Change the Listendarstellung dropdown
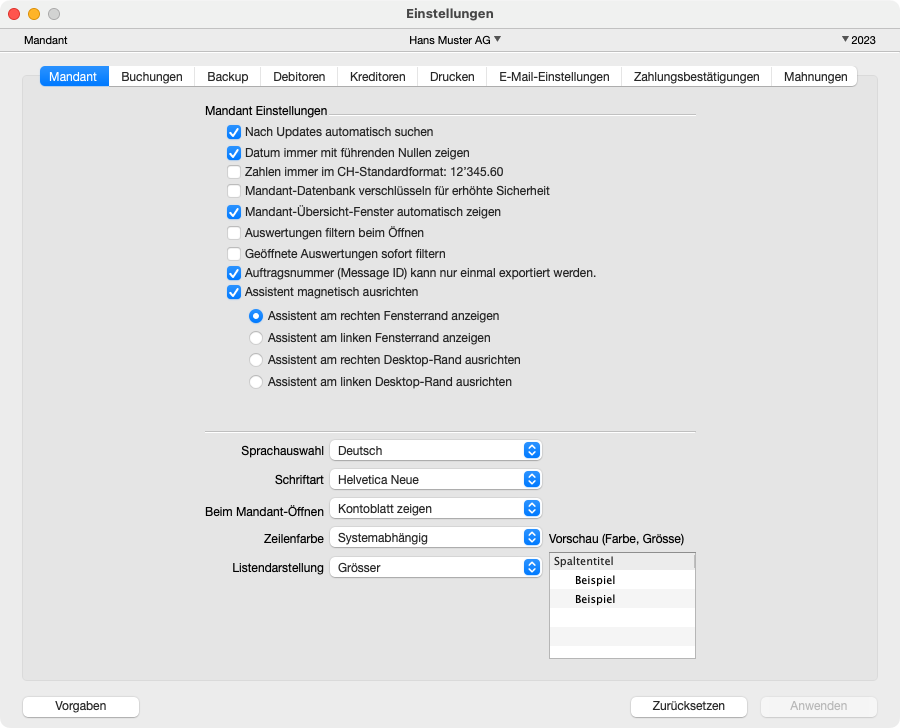The width and height of the screenshot is (900, 728). pyautogui.click(x=435, y=568)
